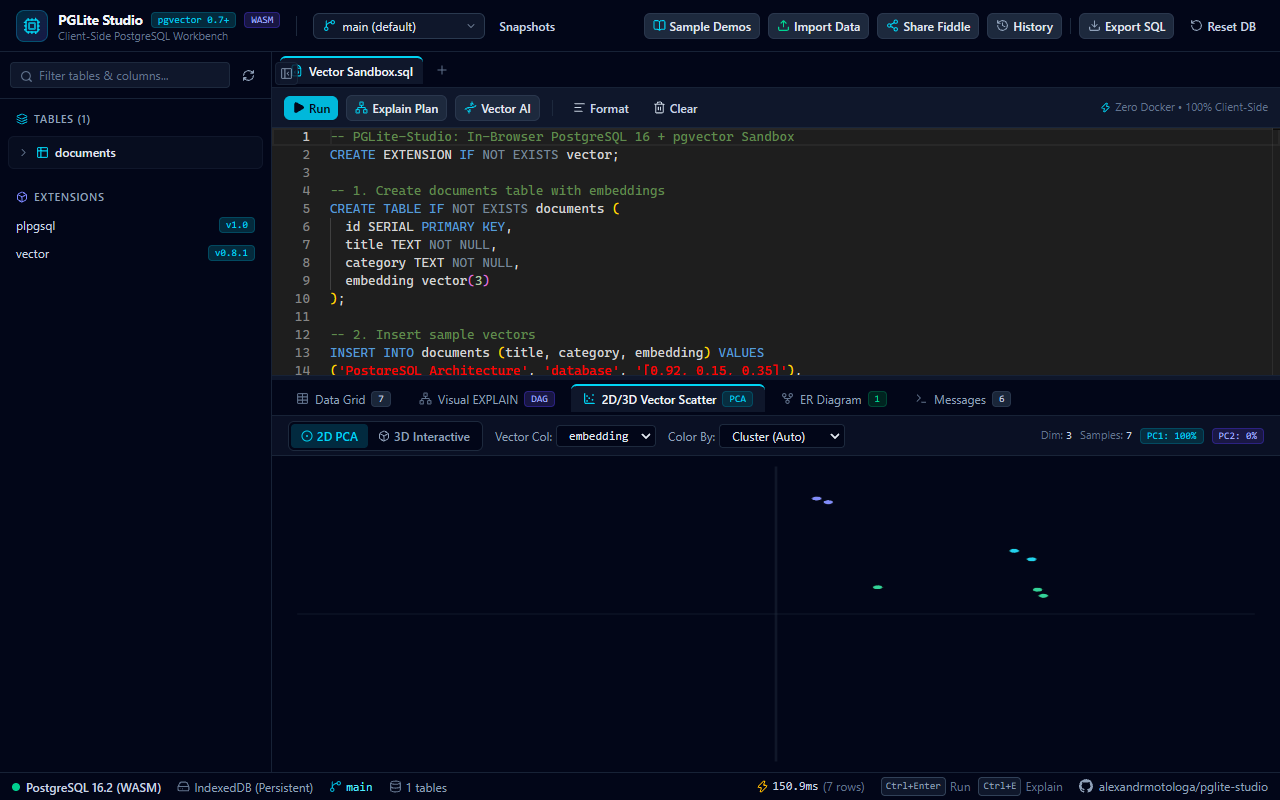Click the IndexedDB storage icon in the status bar

[183, 787]
